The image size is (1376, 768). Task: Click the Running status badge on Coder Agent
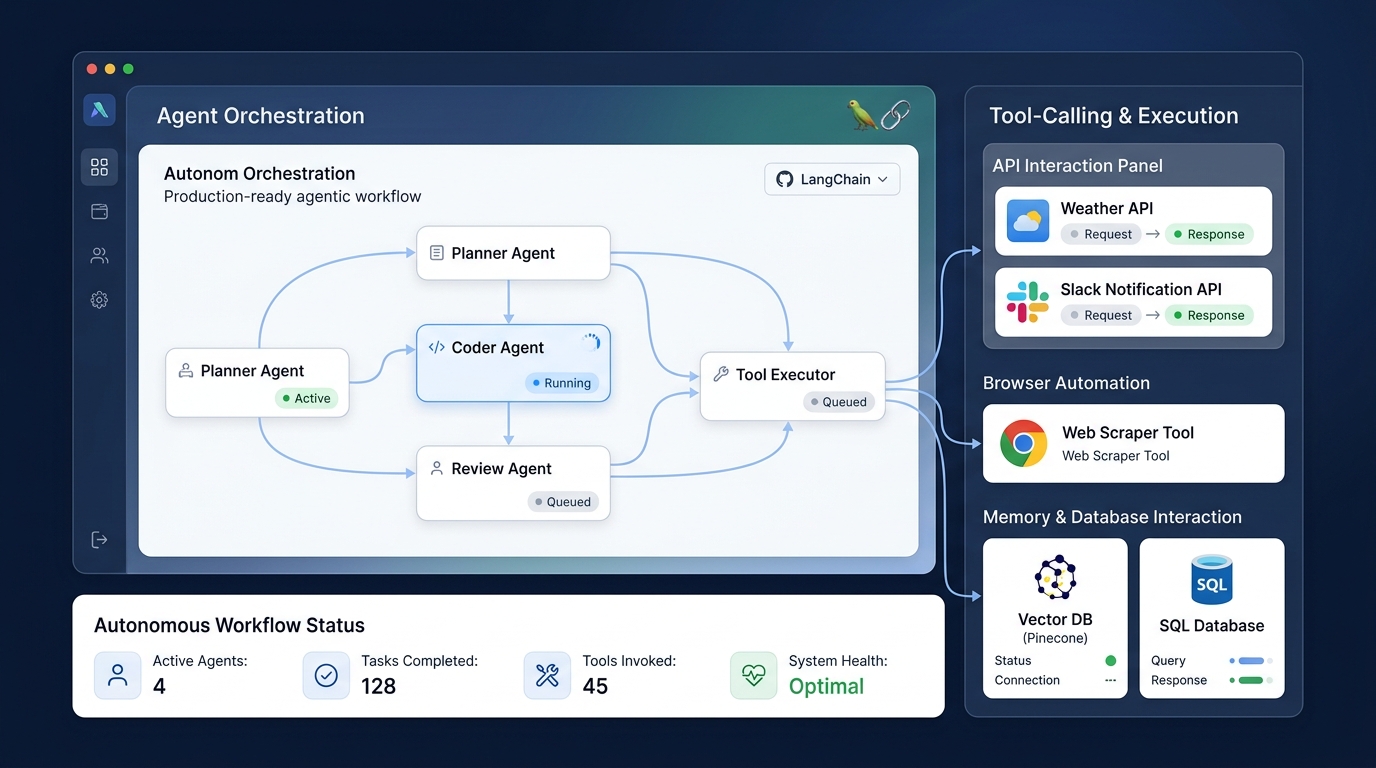coord(560,383)
